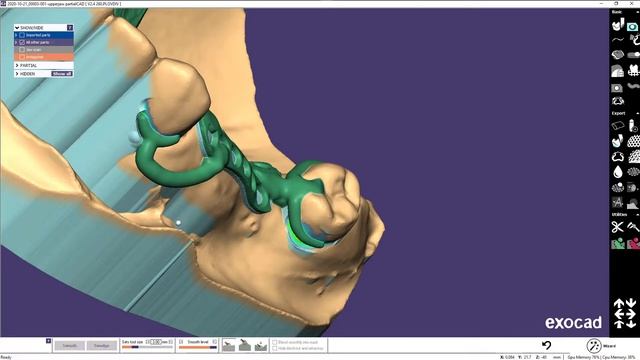Image resolution: width=640 pixels, height=360 pixels.
Task: Click the Gpu Memory status readout
Action: coord(584,357)
